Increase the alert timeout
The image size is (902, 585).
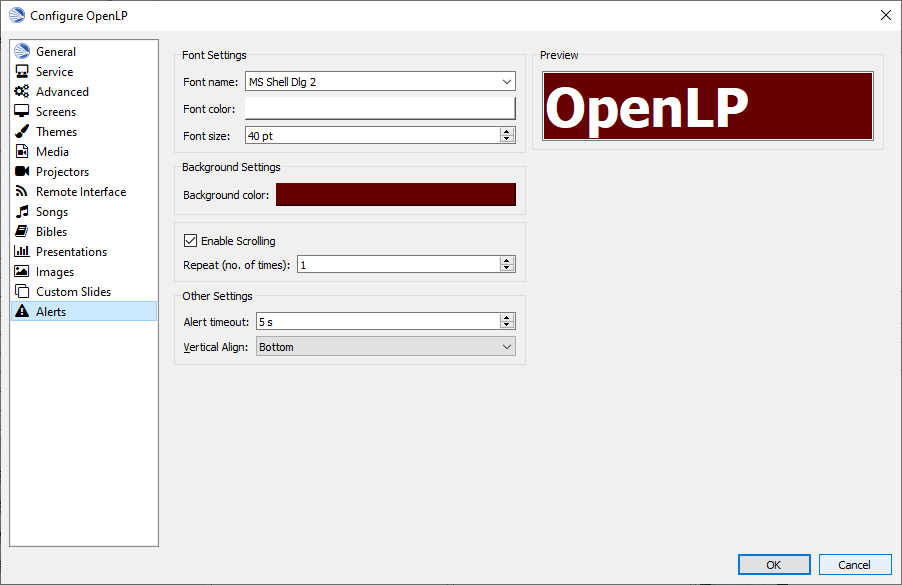coord(507,318)
